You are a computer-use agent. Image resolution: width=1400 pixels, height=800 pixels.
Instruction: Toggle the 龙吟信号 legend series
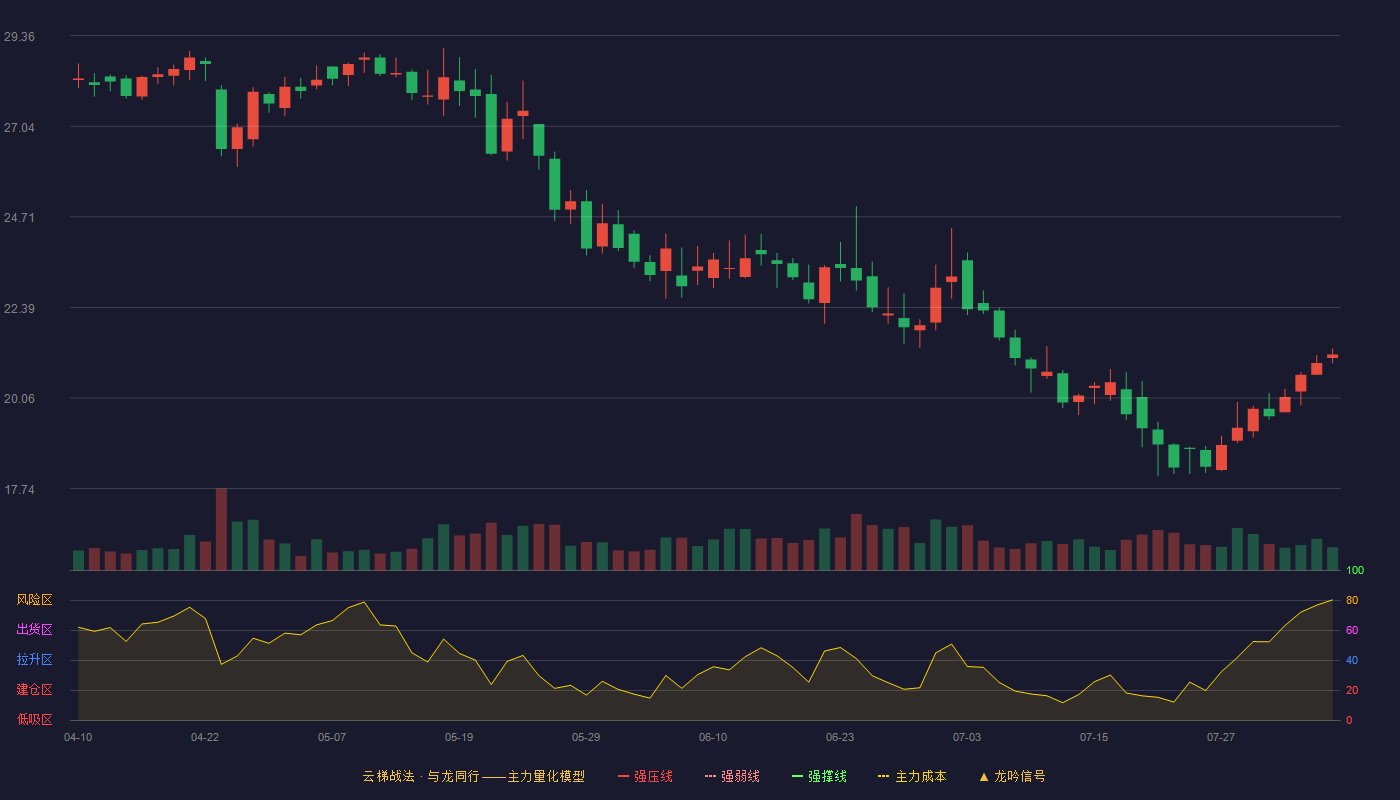pos(1011,776)
